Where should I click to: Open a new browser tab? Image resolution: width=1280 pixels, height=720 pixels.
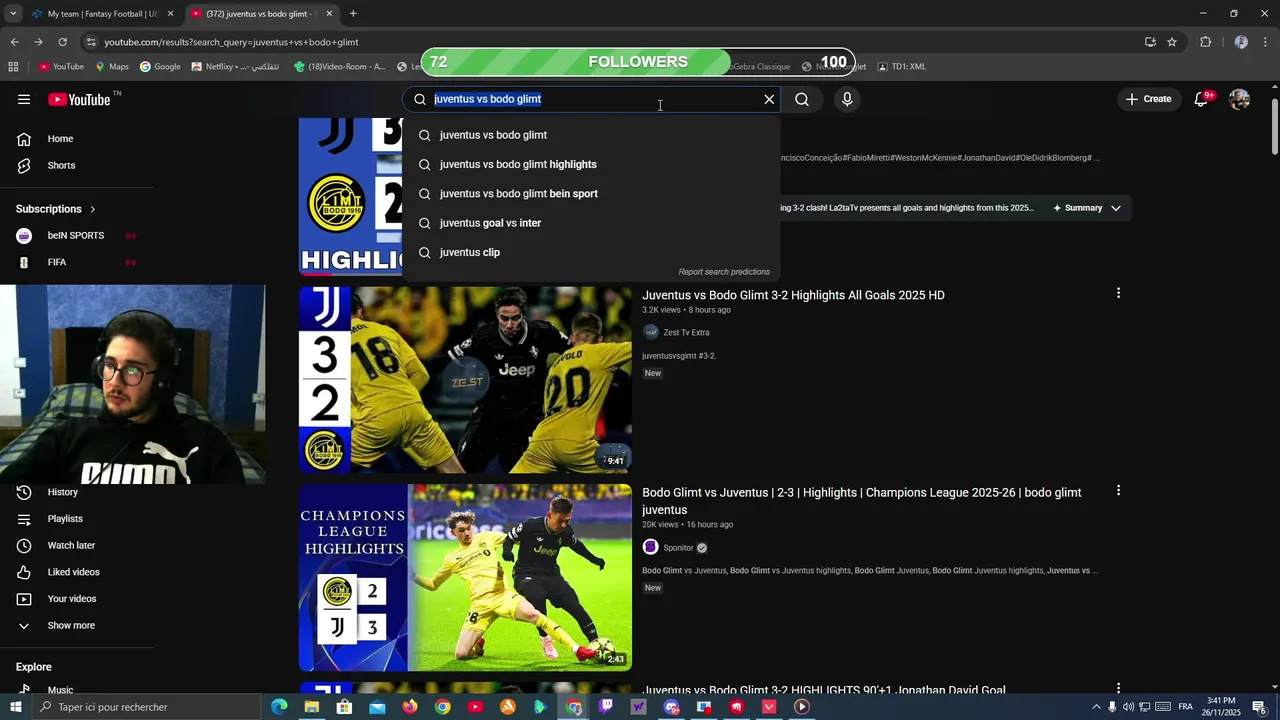point(353,14)
